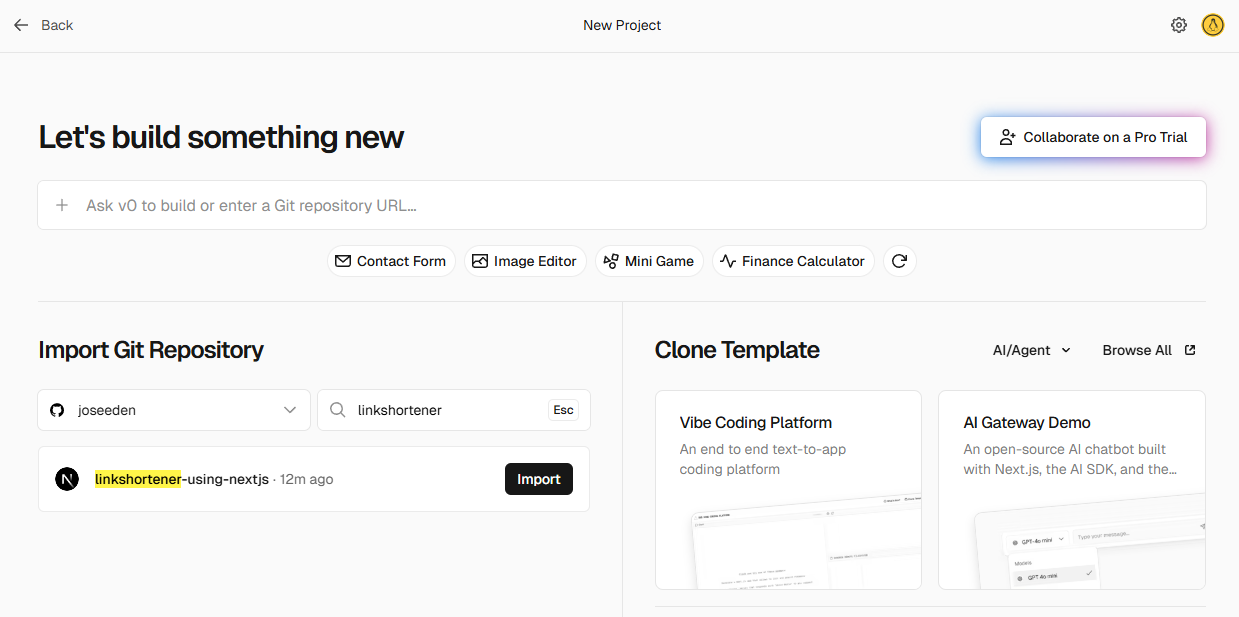Open the user avatar menu
Image resolution: width=1239 pixels, height=617 pixels.
1213,25
